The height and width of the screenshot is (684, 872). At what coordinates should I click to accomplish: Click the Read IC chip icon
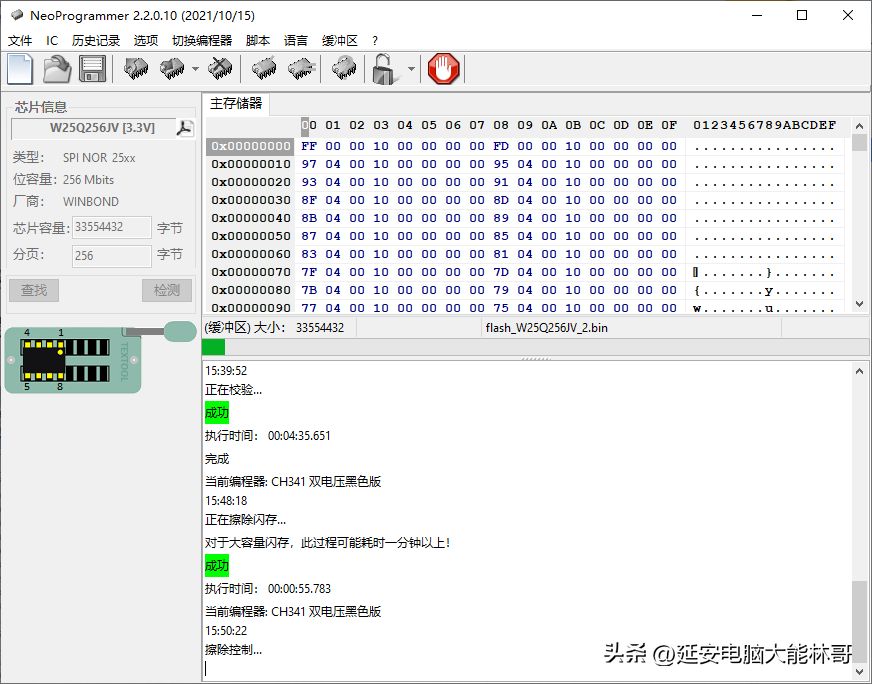(136, 69)
